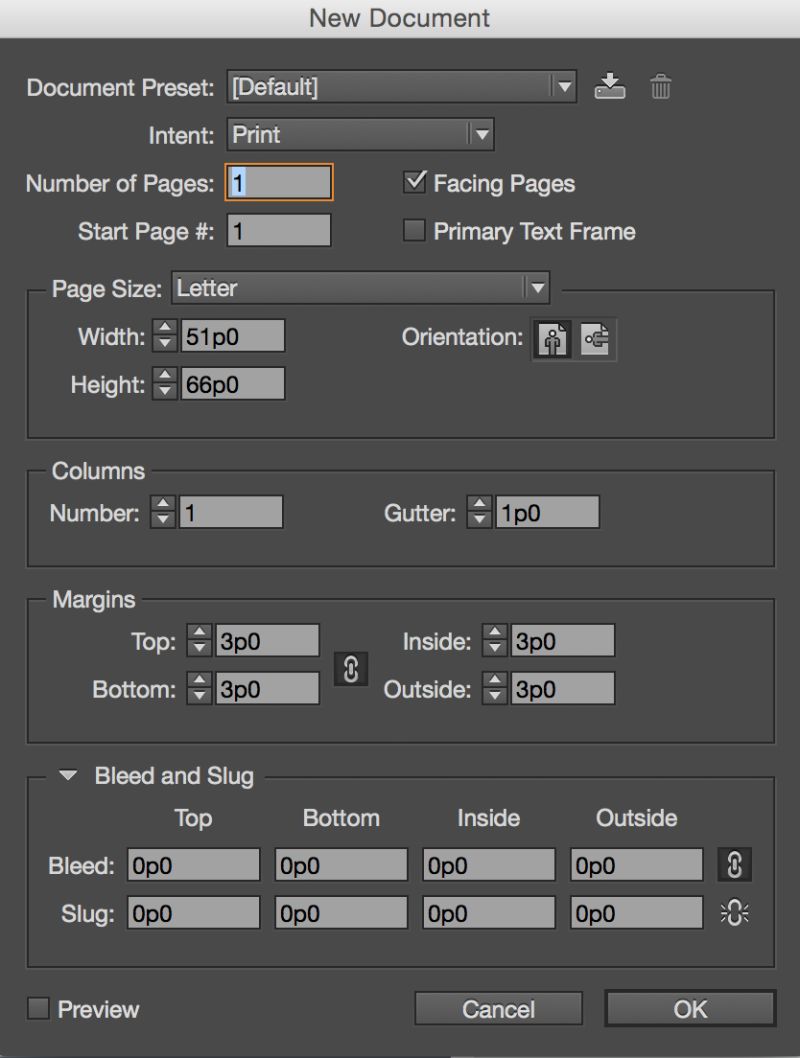The width and height of the screenshot is (800, 1058).
Task: Link the Slug values chain icon
Action: pyautogui.click(x=735, y=912)
